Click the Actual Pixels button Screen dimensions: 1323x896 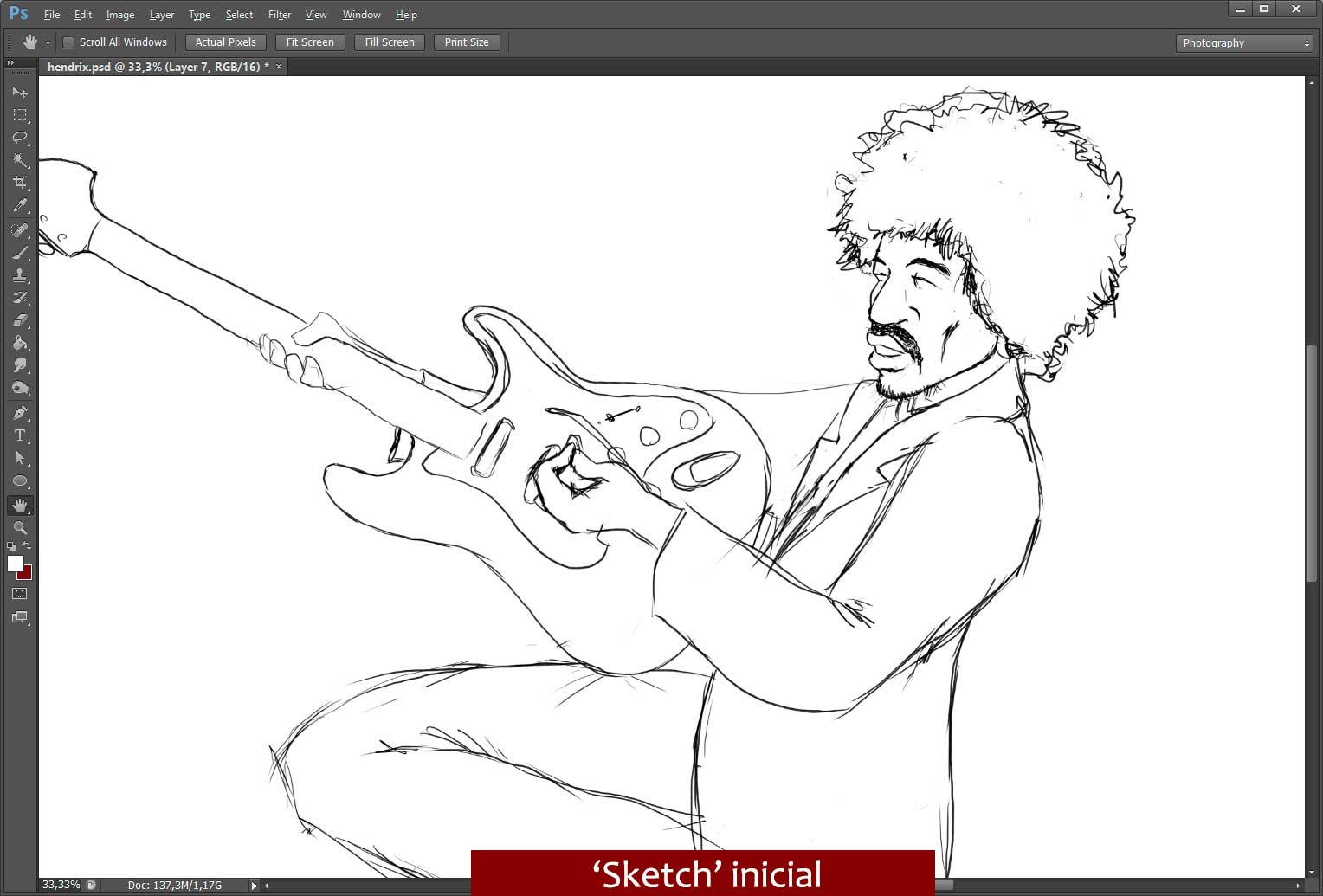(x=226, y=42)
